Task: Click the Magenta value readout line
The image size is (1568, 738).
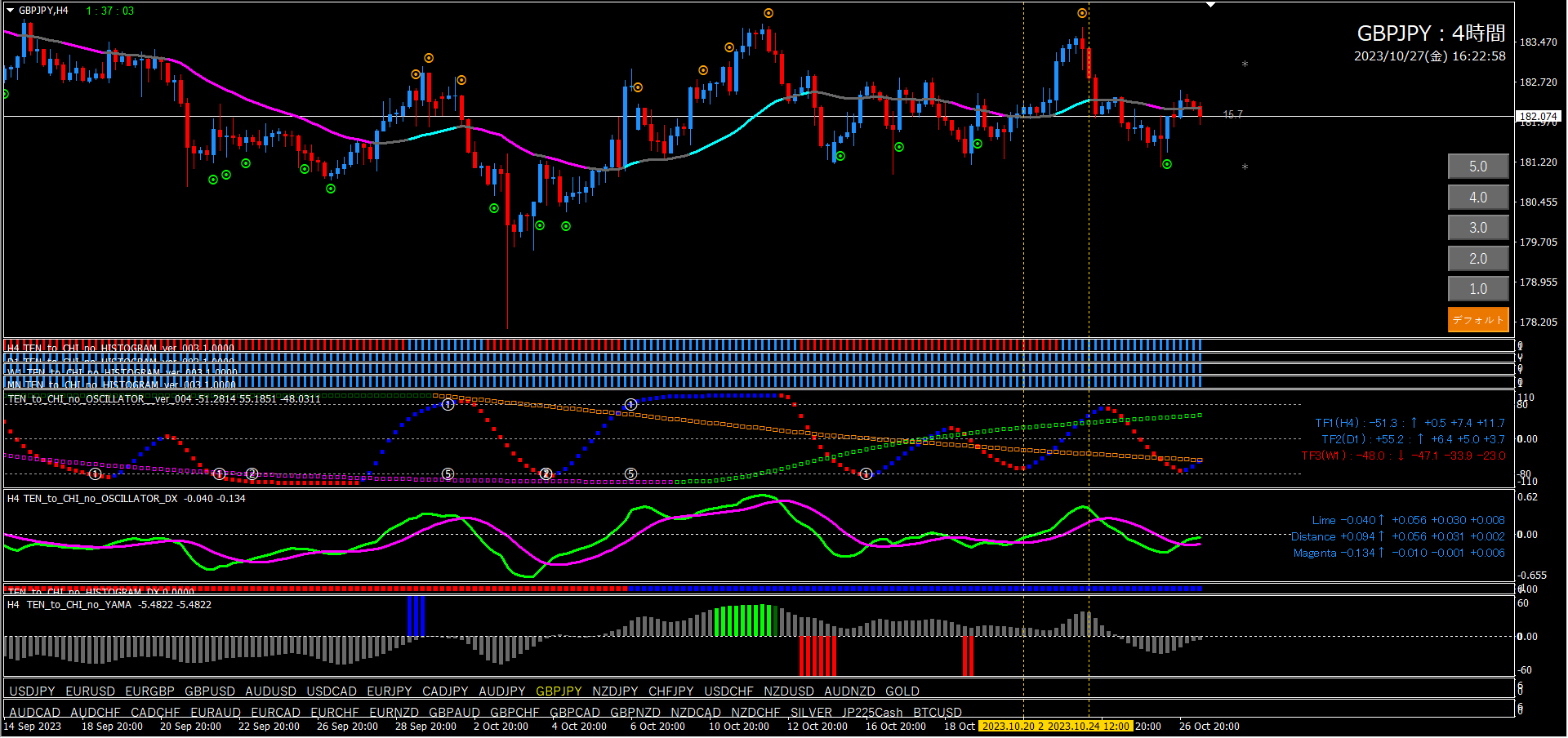Action: pyautogui.click(x=1399, y=553)
